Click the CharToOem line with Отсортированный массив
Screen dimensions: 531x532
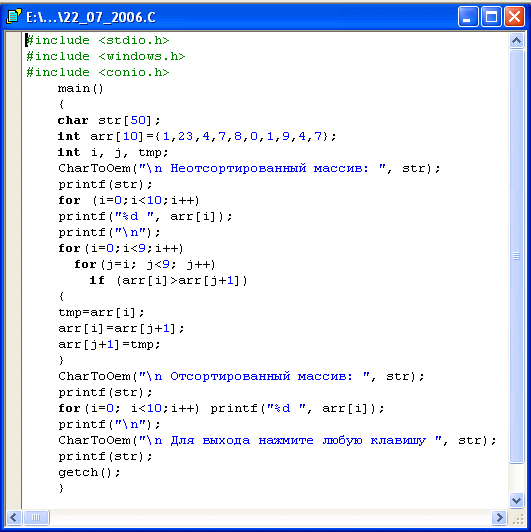[241, 376]
